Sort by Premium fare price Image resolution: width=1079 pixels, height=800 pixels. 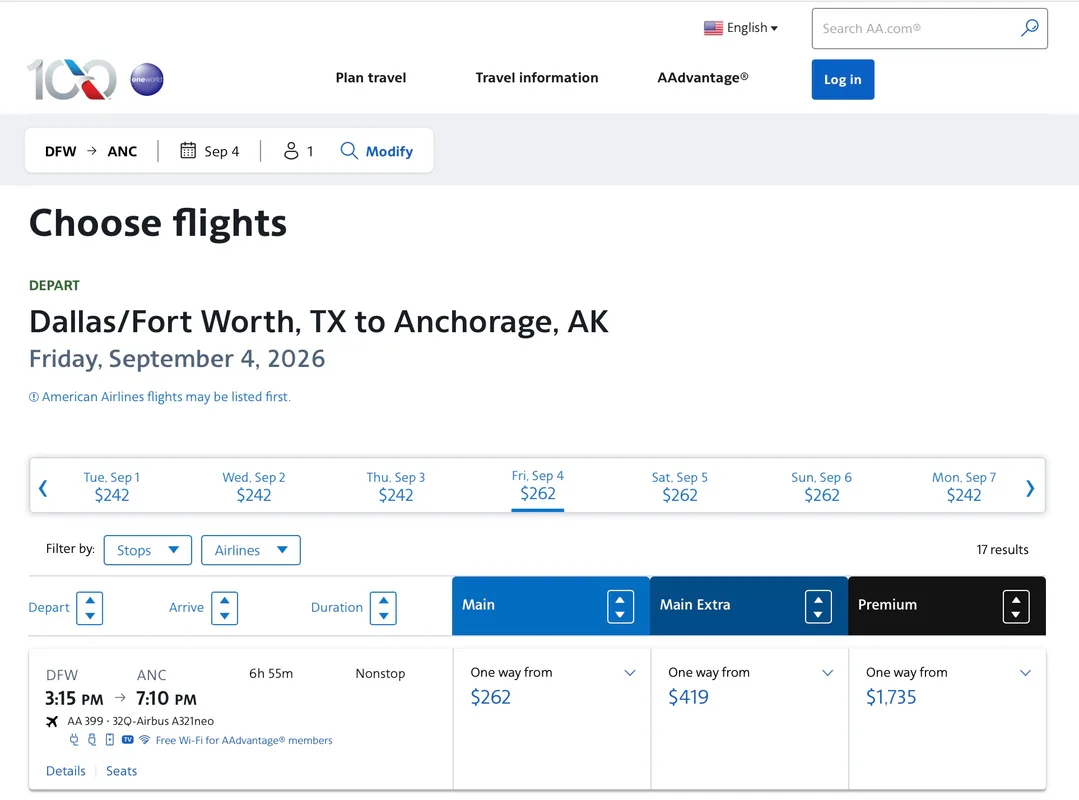pyautogui.click(x=1016, y=607)
